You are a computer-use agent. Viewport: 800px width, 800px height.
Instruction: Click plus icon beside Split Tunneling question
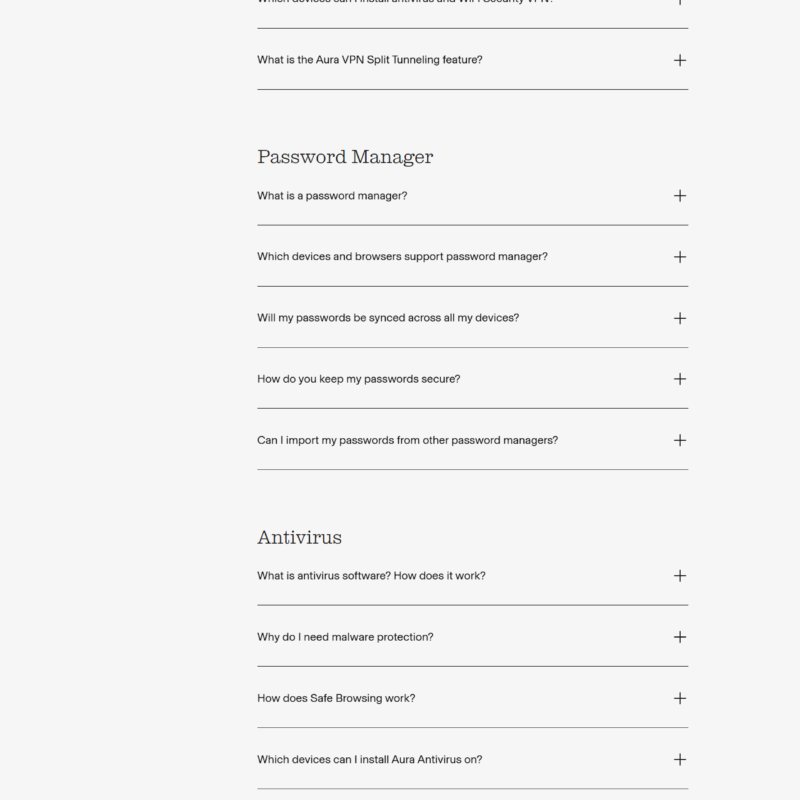pyautogui.click(x=680, y=60)
